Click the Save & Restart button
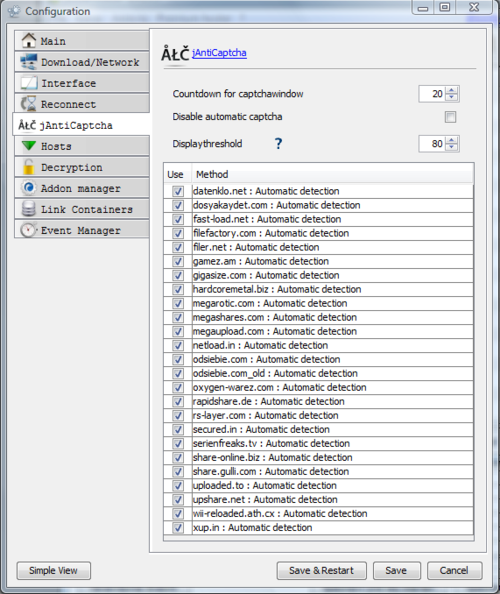The width and height of the screenshot is (500, 594). [322, 571]
